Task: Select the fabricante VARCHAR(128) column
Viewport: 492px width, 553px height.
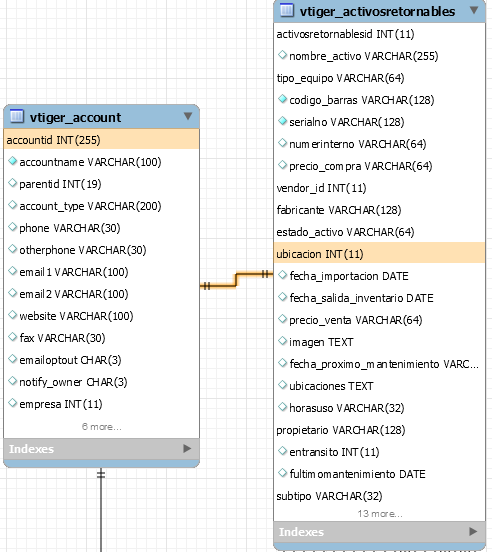Action: (x=379, y=210)
